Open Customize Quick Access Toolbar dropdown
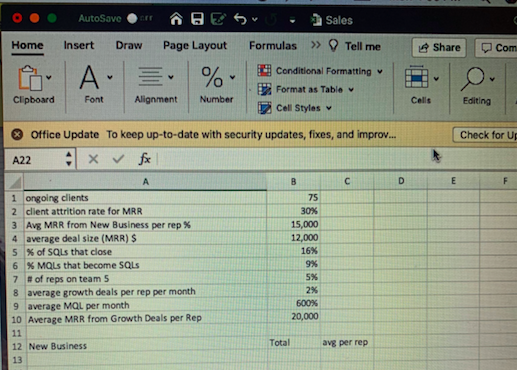The width and height of the screenshot is (517, 370). point(292,21)
